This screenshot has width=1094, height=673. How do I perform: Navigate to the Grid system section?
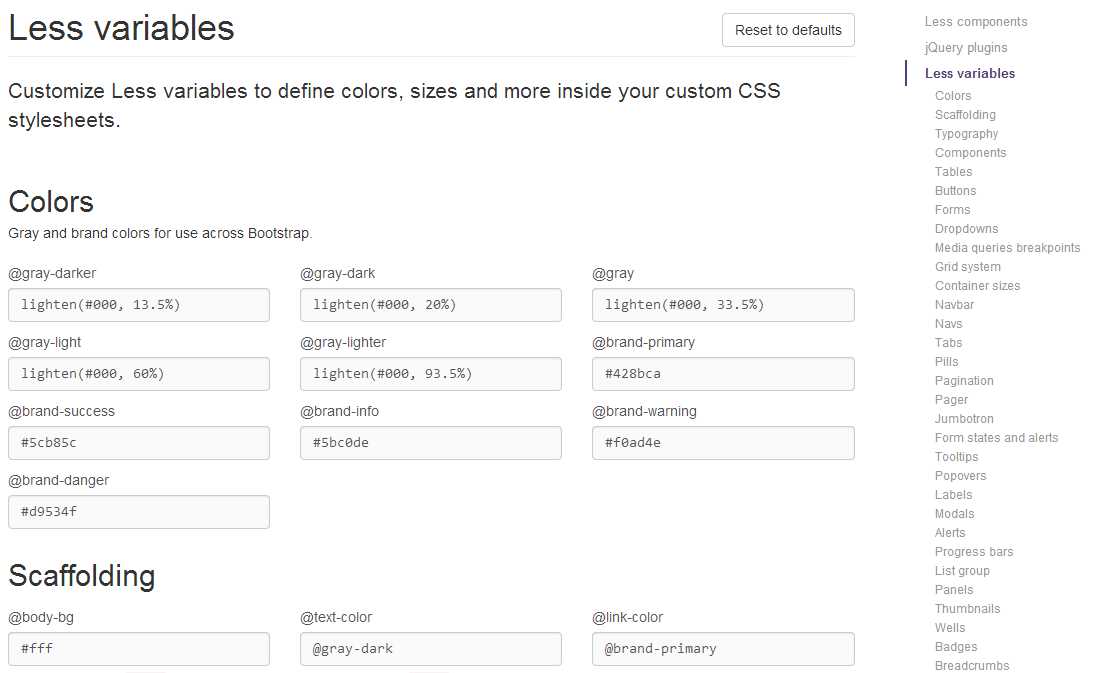[967, 266]
